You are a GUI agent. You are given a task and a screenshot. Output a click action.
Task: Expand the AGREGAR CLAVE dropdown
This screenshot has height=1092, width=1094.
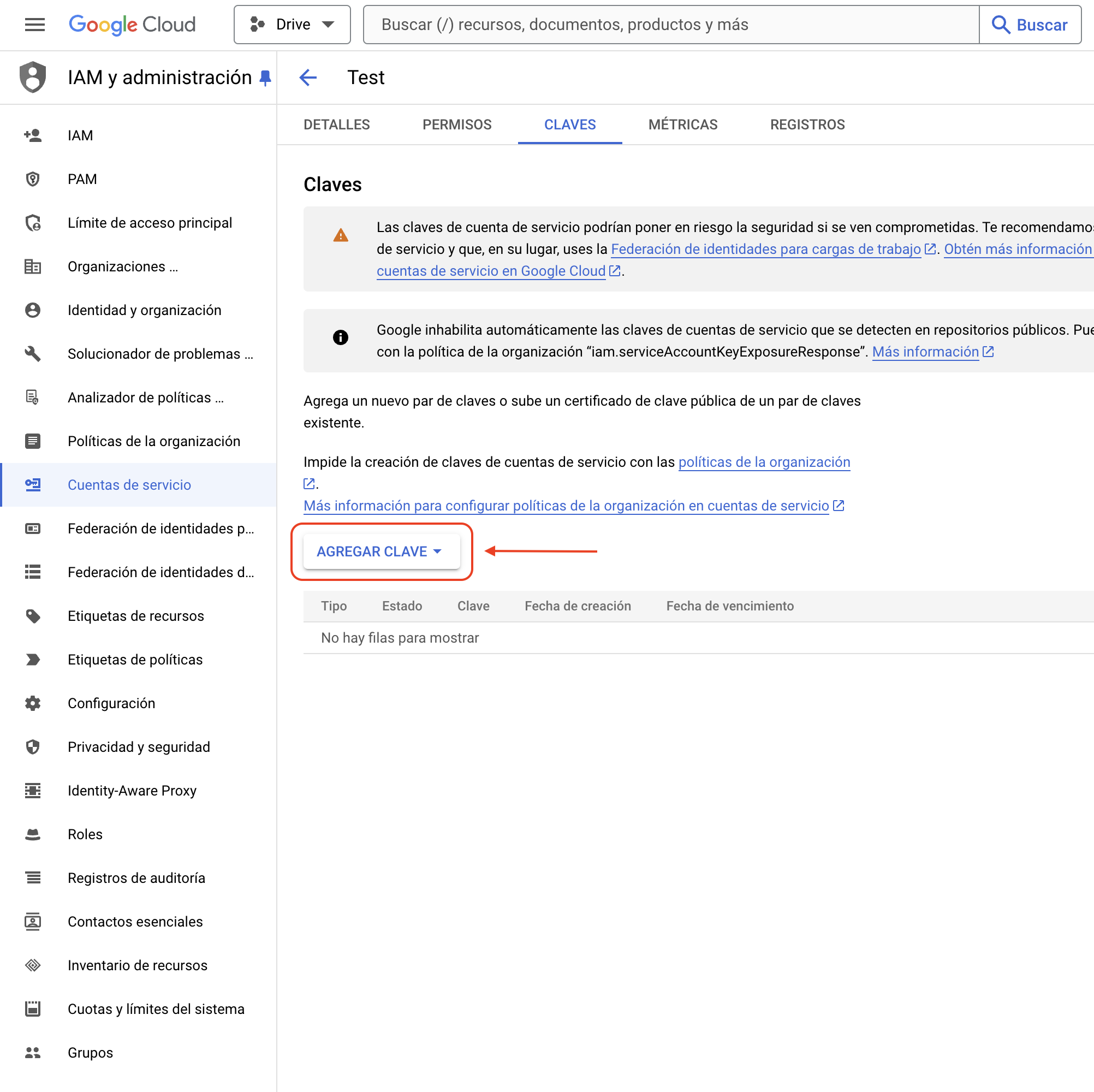[x=381, y=551]
